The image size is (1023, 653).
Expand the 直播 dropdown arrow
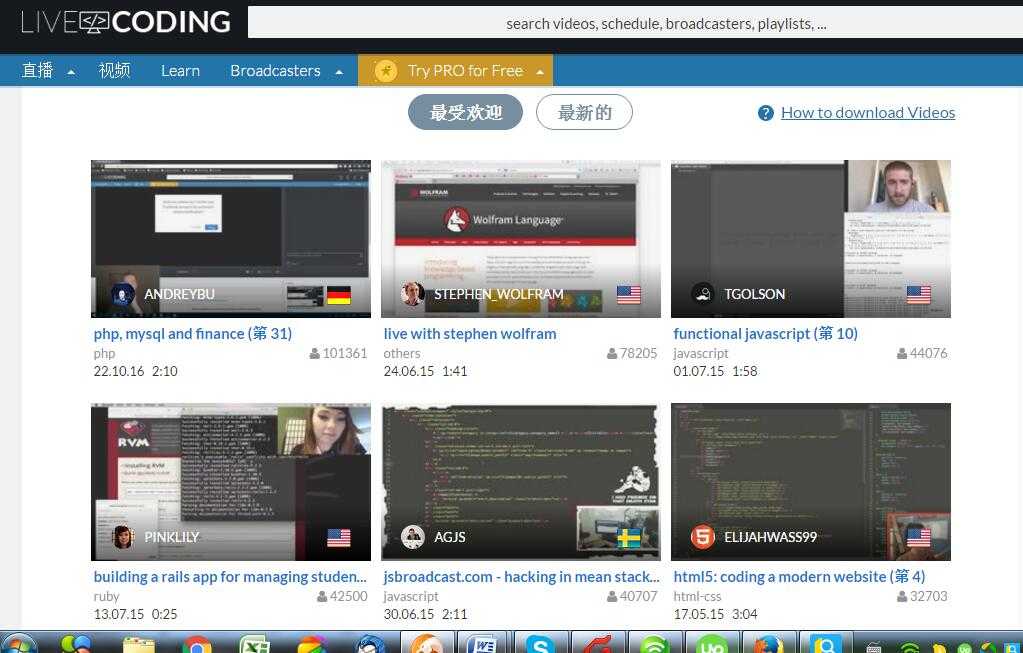[x=71, y=72]
